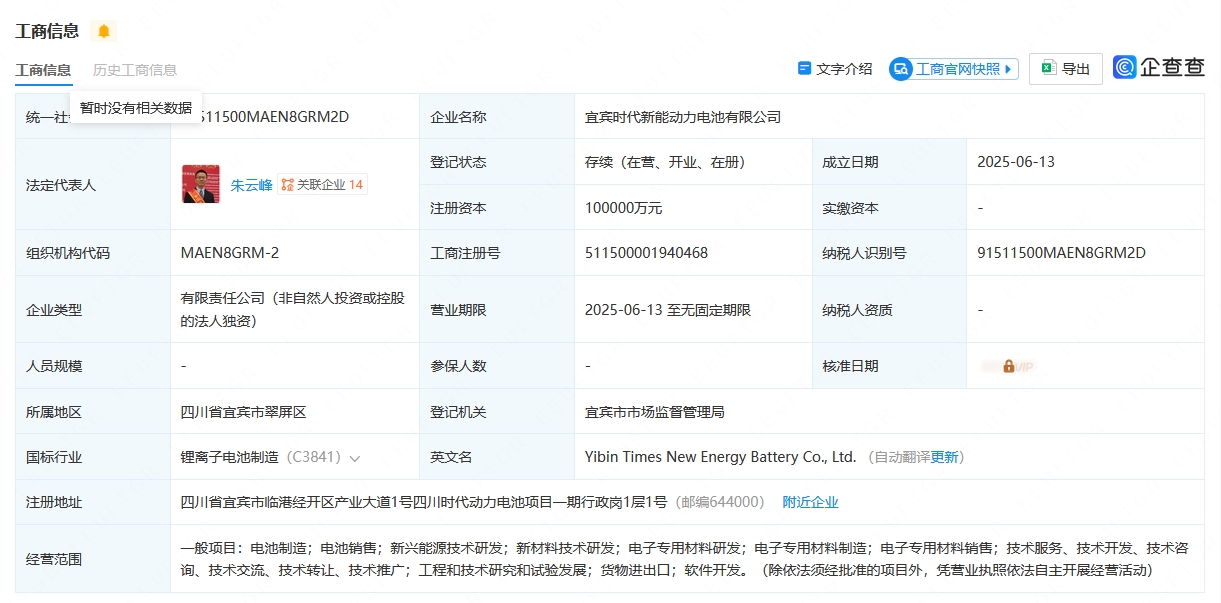The height and width of the screenshot is (603, 1221).
Task: Expand the 锂离子电池制造 industry chevron
Action: 354,458
